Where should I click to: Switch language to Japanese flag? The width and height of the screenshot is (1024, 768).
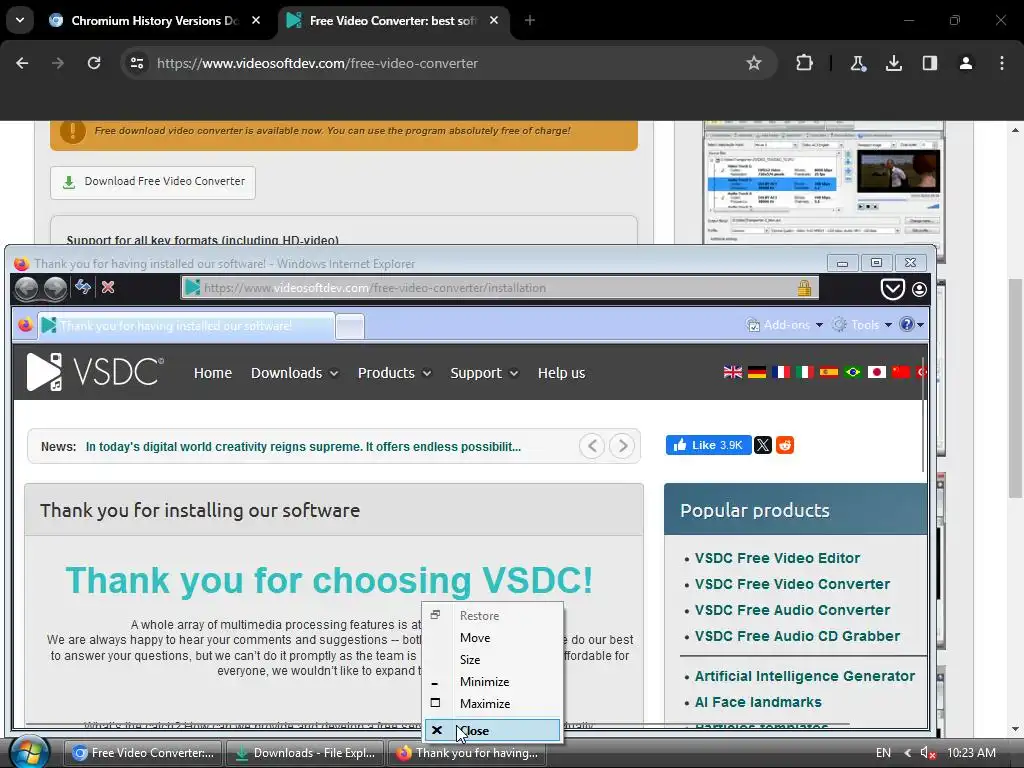coord(876,372)
